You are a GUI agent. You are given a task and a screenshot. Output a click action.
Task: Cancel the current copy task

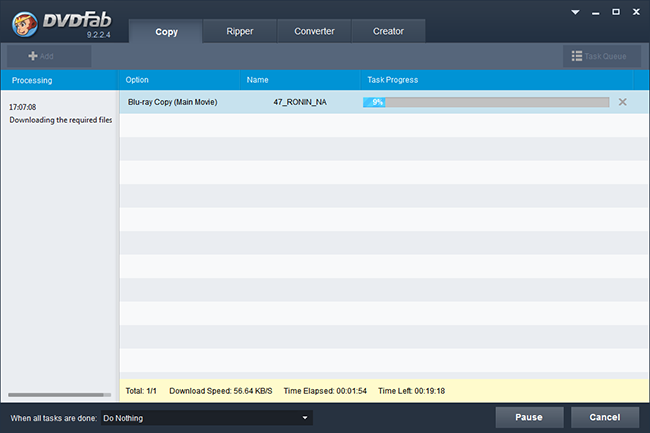click(x=605, y=417)
